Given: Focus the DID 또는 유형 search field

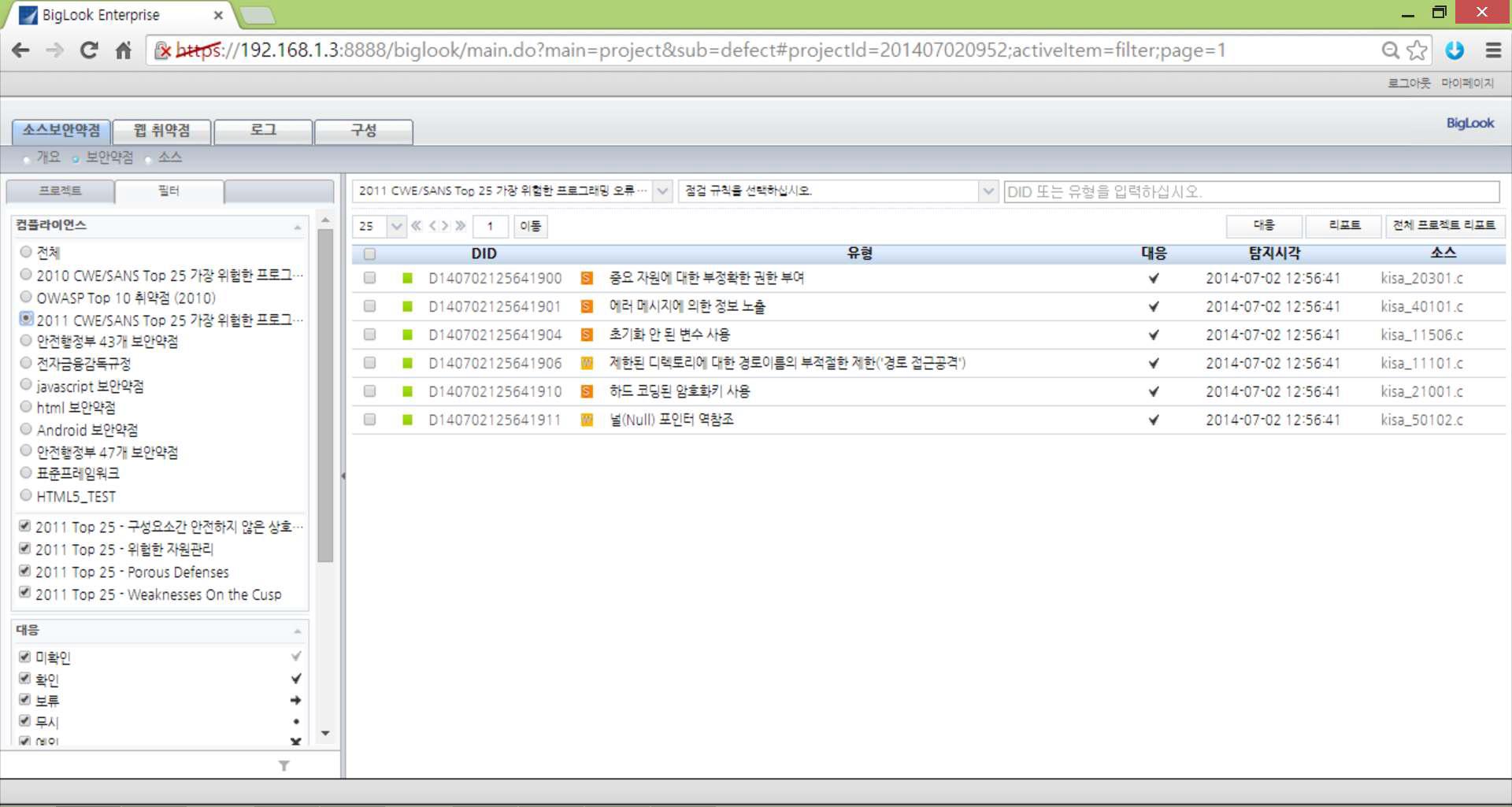Looking at the screenshot, I should tap(1251, 191).
